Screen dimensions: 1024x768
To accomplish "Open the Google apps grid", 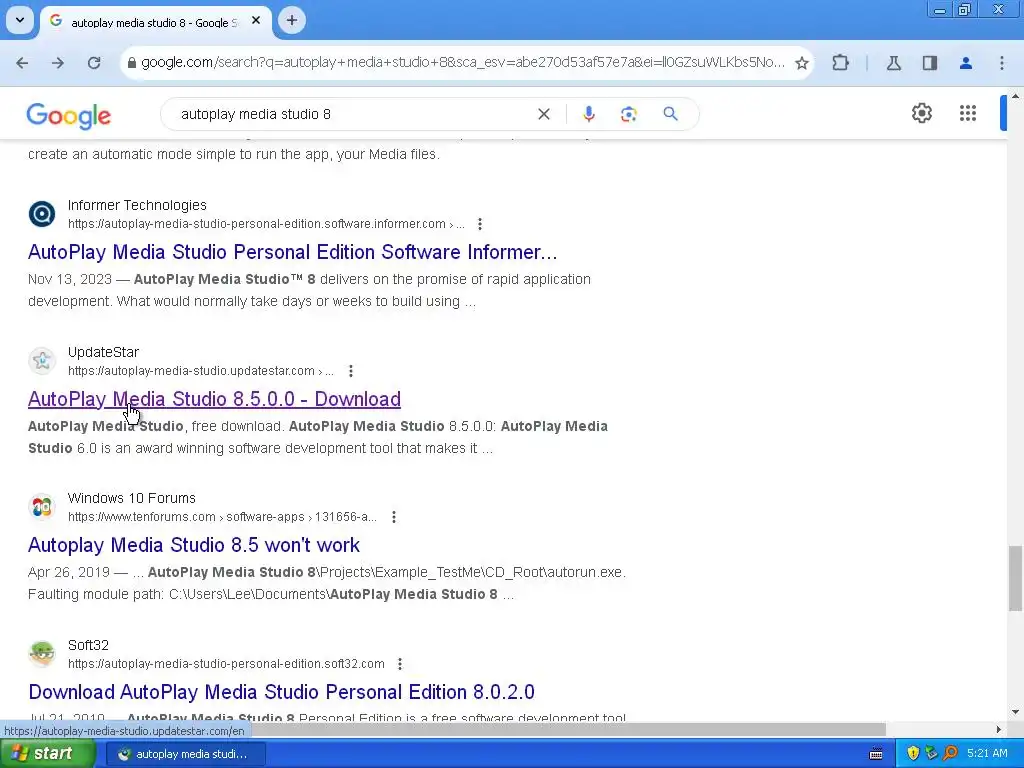I will (968, 113).
